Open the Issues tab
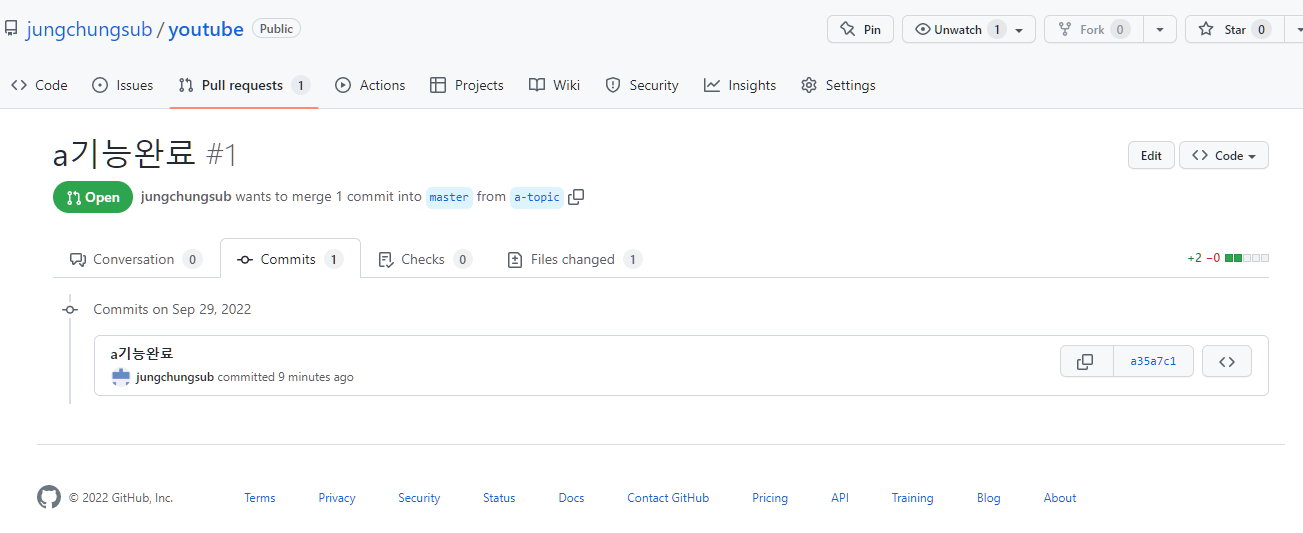 pos(122,85)
